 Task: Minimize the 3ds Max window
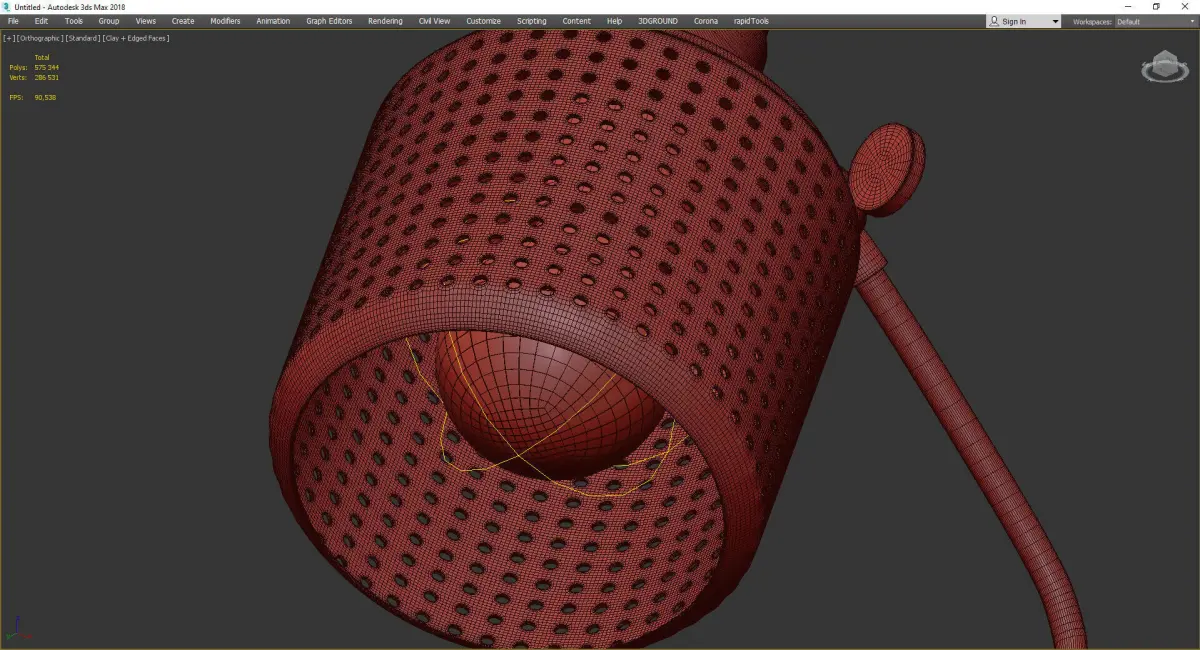pos(1130,7)
